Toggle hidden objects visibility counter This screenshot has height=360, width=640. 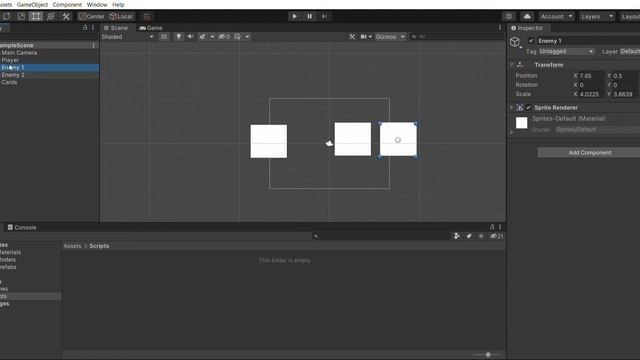224,37
